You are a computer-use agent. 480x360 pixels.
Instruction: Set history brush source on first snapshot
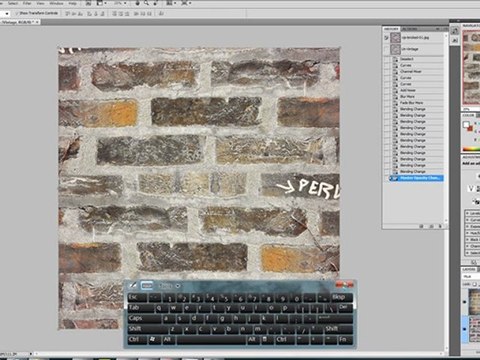pyautogui.click(x=386, y=38)
